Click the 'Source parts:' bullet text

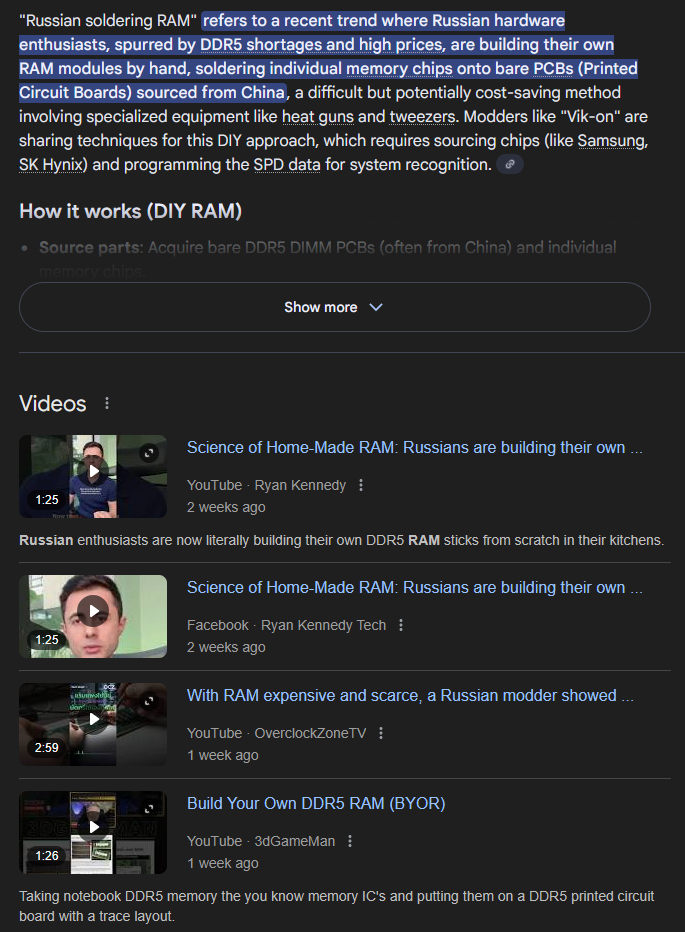(92, 247)
